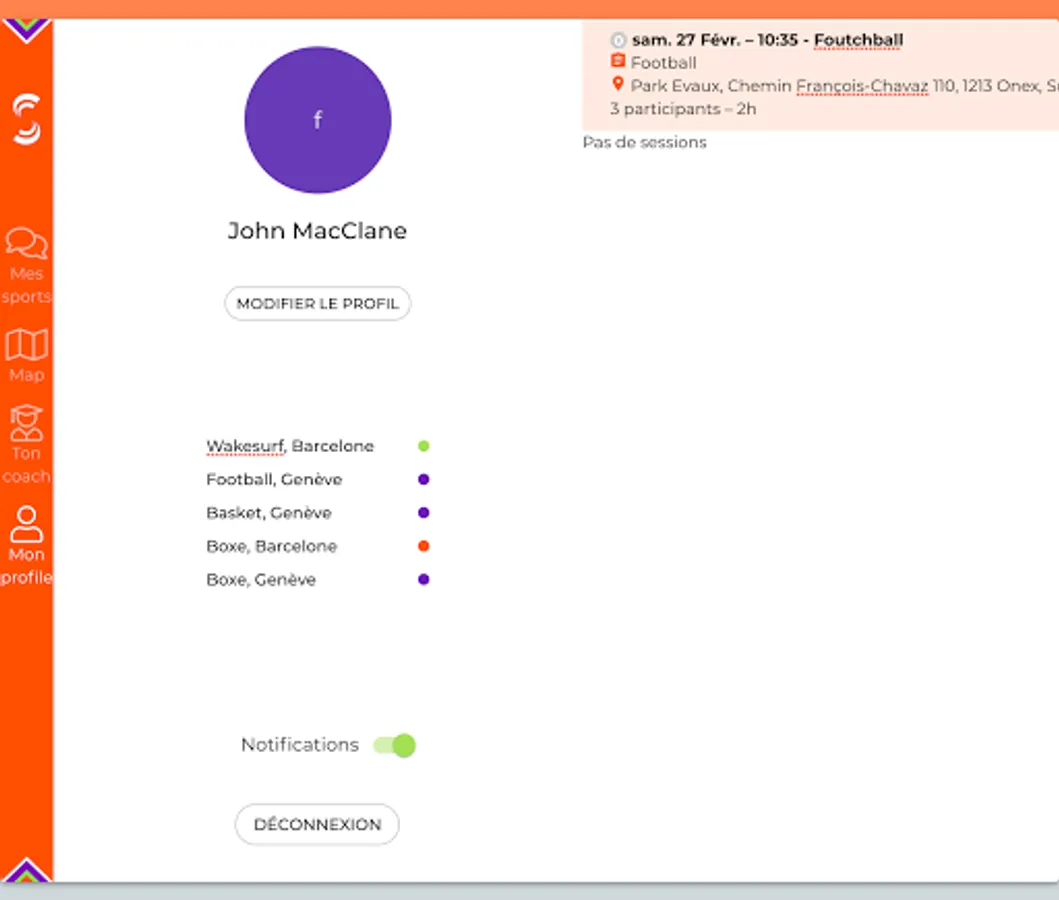Click the purple profile avatar
Image resolution: width=1059 pixels, height=900 pixels.
point(317,120)
